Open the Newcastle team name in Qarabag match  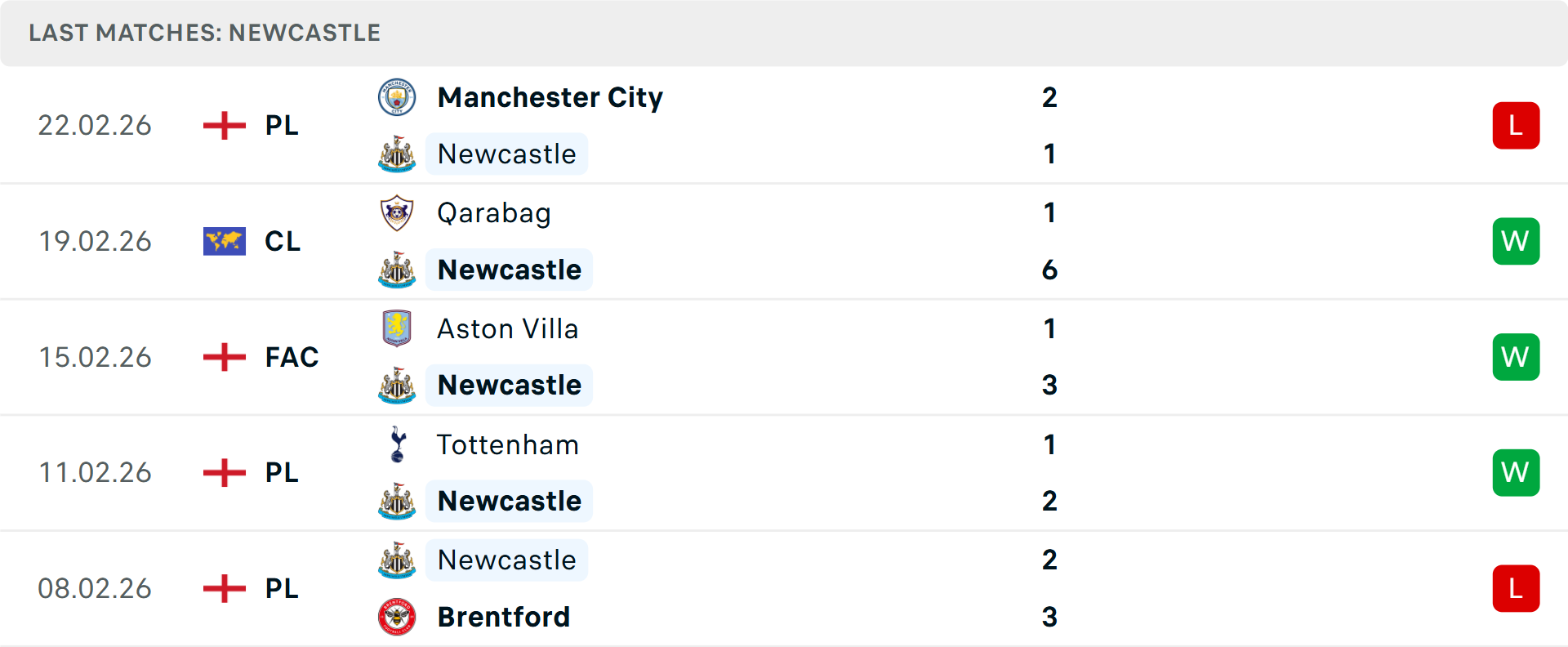509,270
